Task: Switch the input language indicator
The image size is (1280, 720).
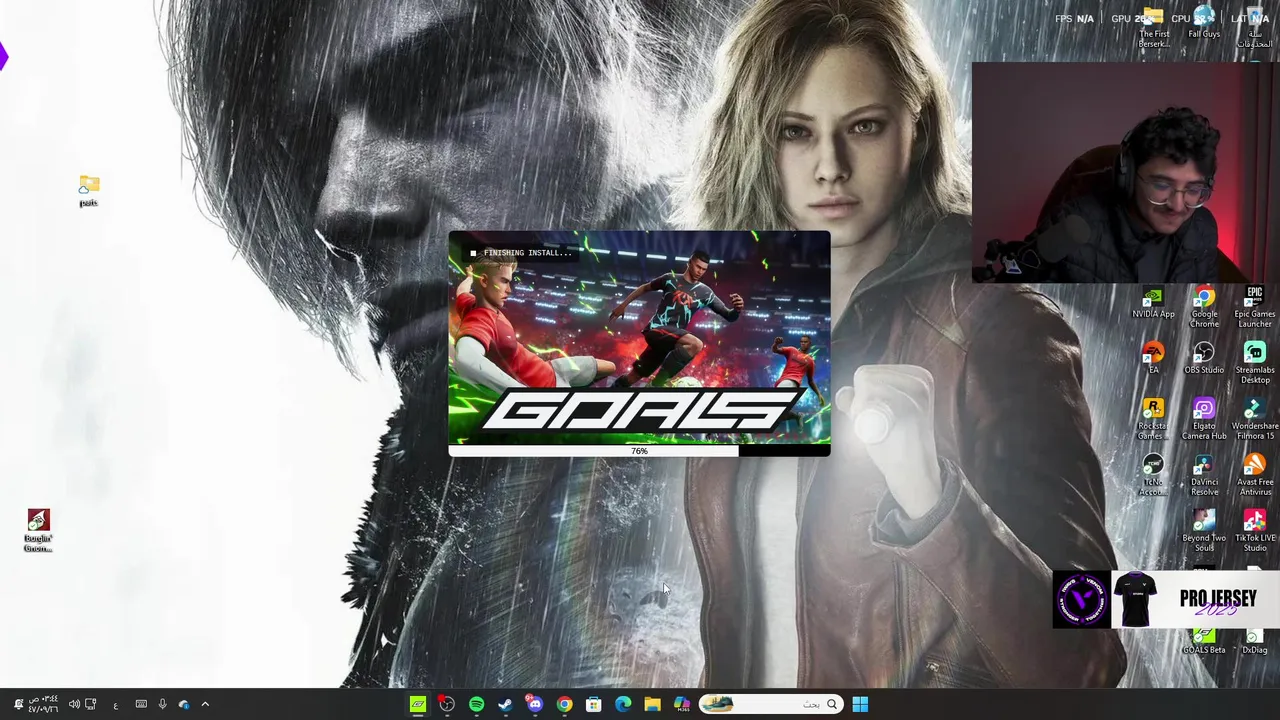Action: [x=115, y=705]
